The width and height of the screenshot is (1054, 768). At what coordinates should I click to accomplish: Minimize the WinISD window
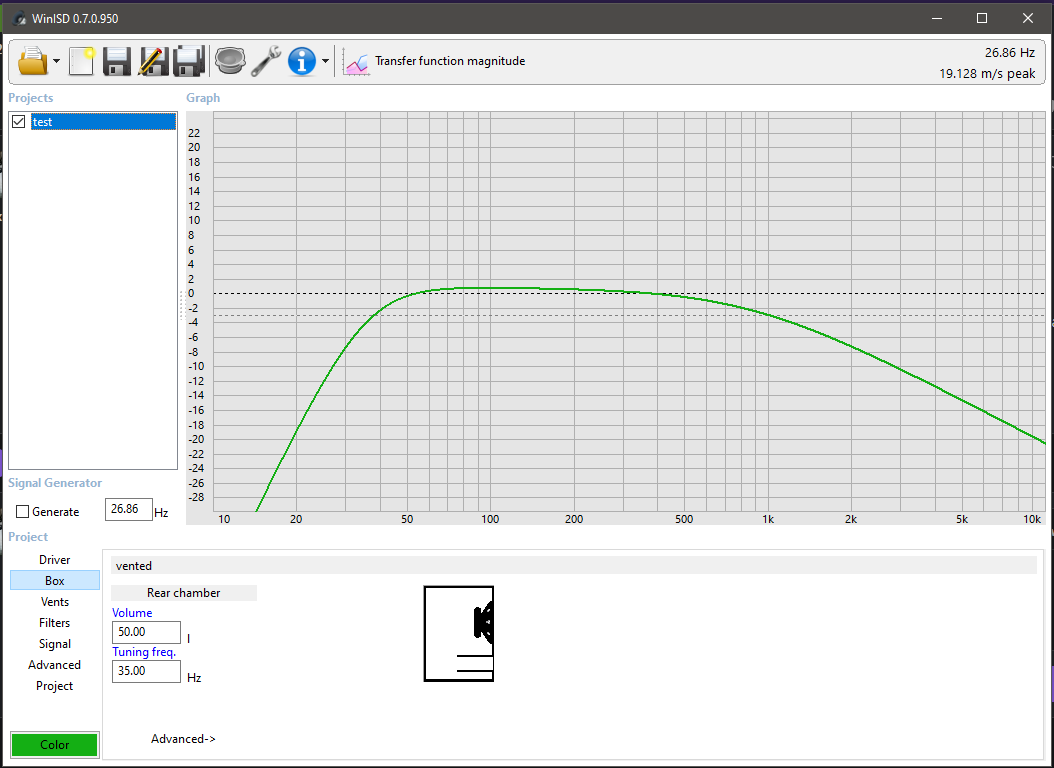937,18
